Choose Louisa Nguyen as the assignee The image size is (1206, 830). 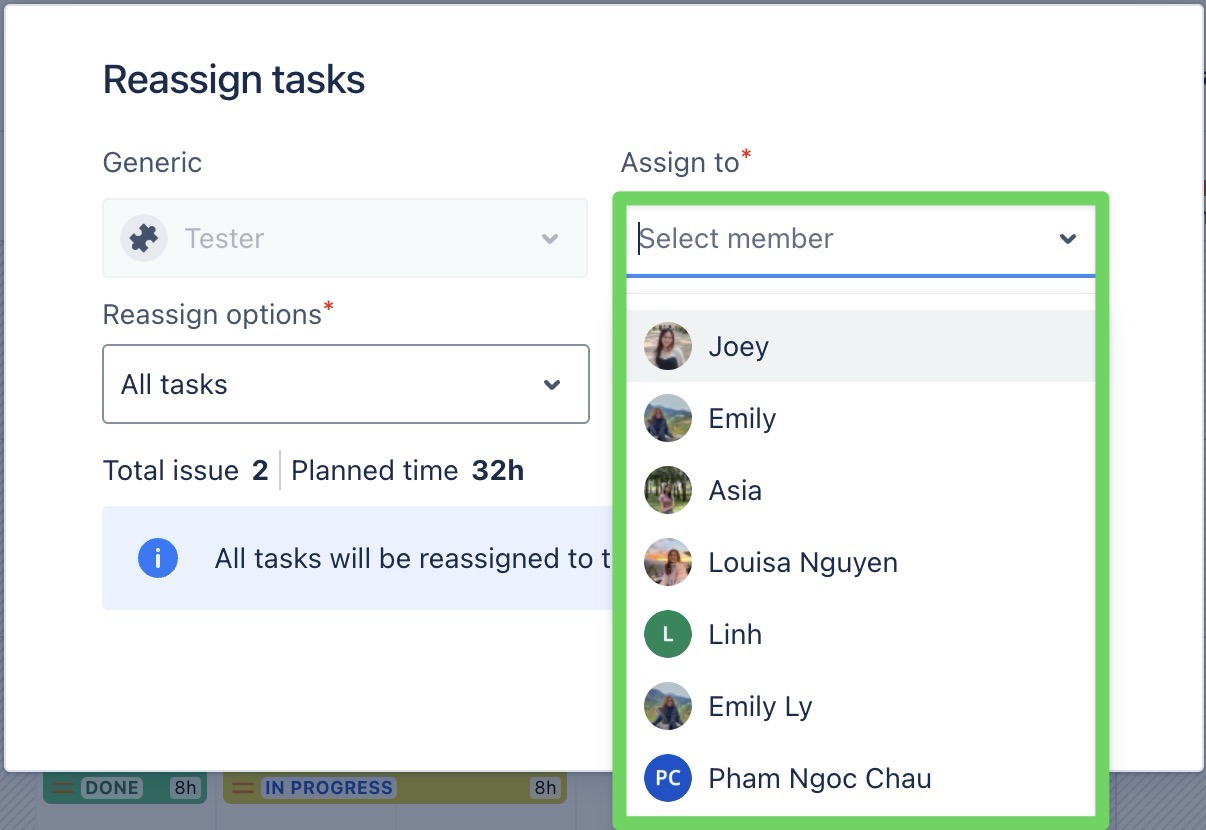(x=803, y=562)
